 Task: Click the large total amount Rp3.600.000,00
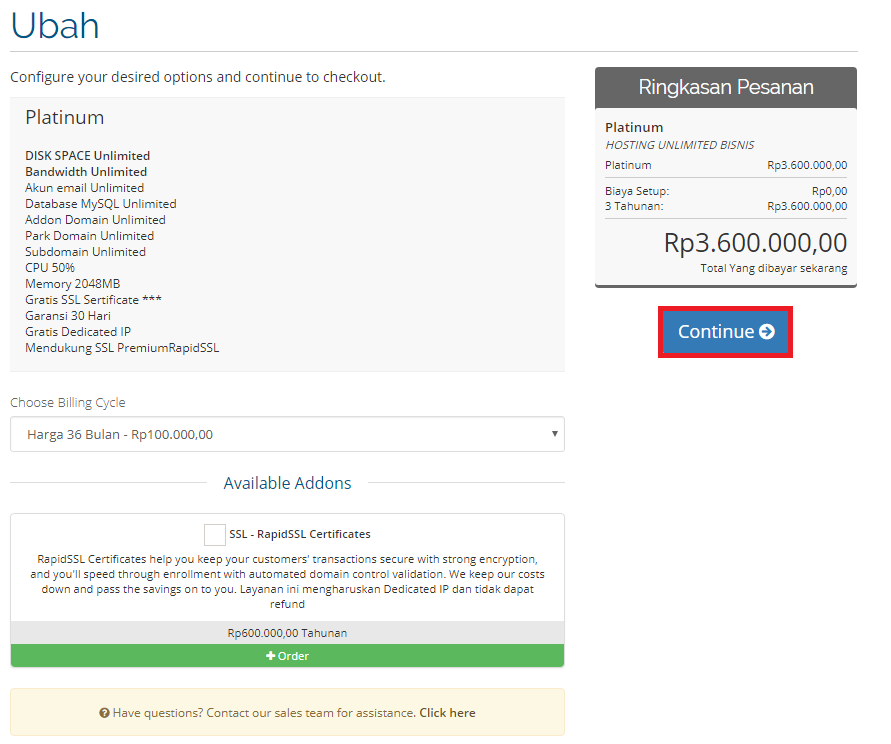click(x=755, y=243)
